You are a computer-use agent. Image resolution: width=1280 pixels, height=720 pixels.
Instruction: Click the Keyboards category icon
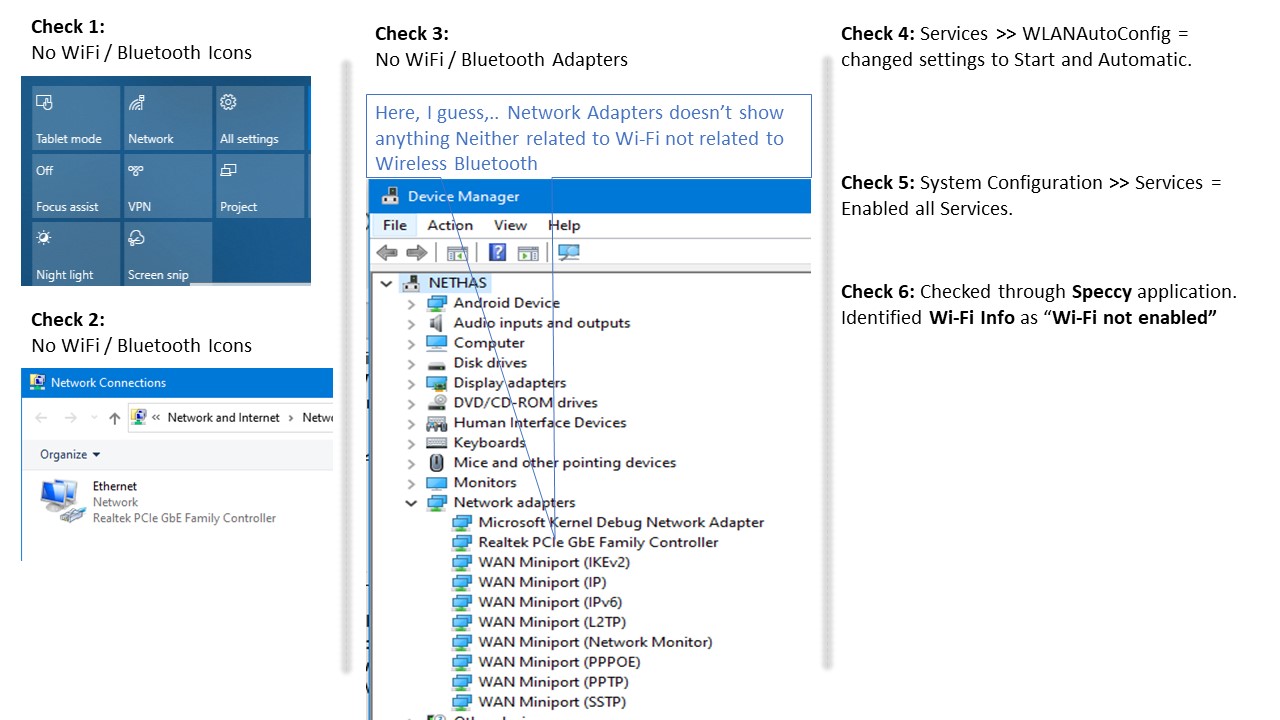(437, 443)
